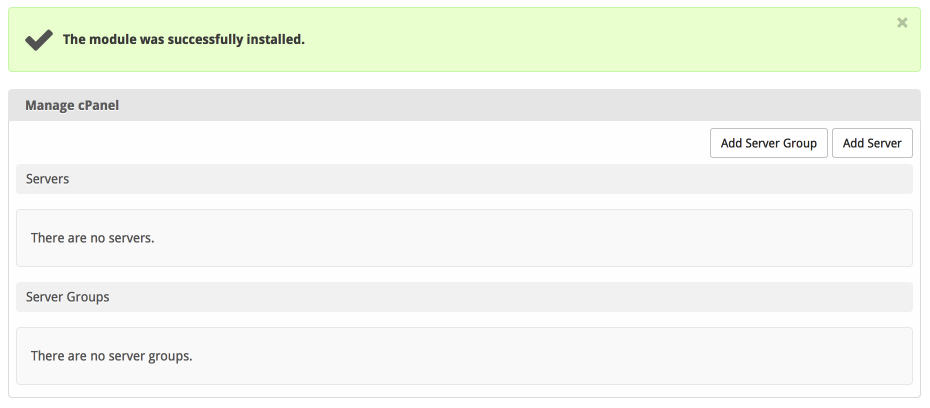Click the word 'groups' in the empty groups message
This screenshot has width=930, height=408.
[x=170, y=355]
